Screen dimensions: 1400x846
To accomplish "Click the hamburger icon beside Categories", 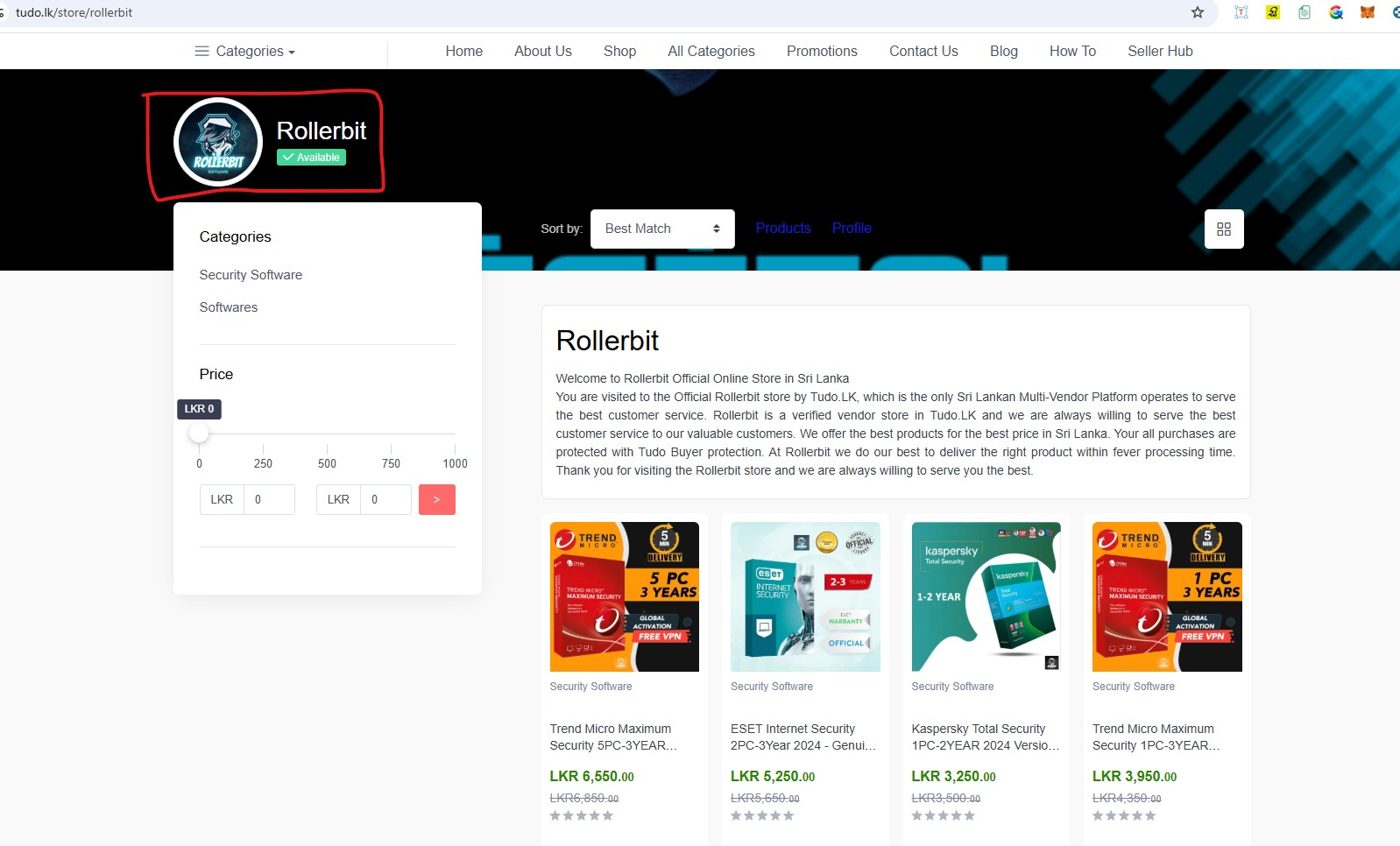I will (x=202, y=51).
